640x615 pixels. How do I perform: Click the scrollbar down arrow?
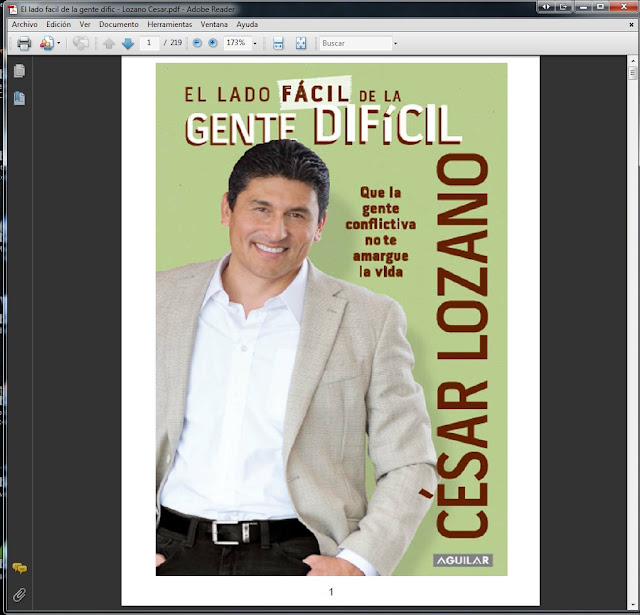click(633, 606)
